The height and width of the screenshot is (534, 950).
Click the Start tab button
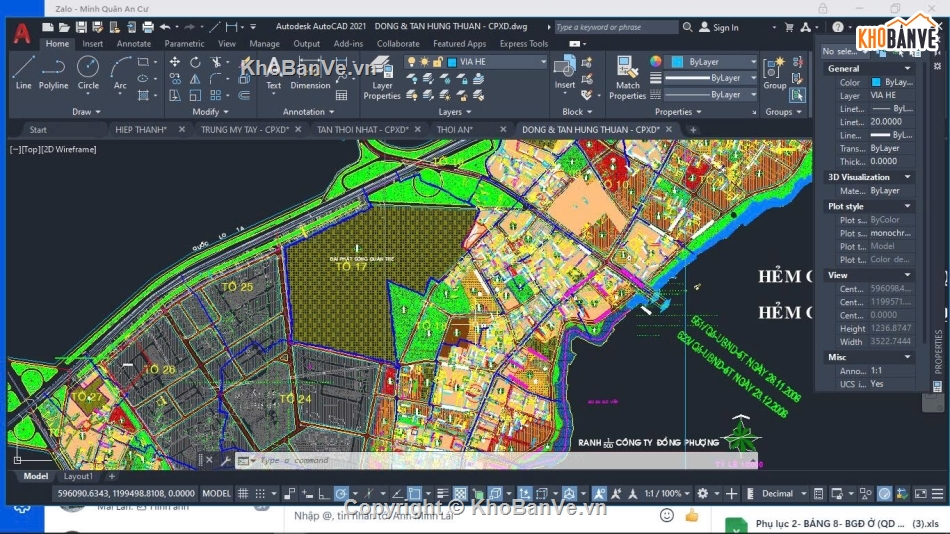pyautogui.click(x=38, y=130)
